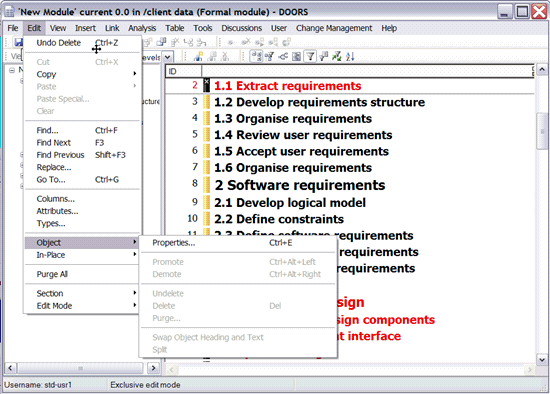Open the User menu
Image resolution: width=550 pixels, height=394 pixels.
tap(279, 28)
